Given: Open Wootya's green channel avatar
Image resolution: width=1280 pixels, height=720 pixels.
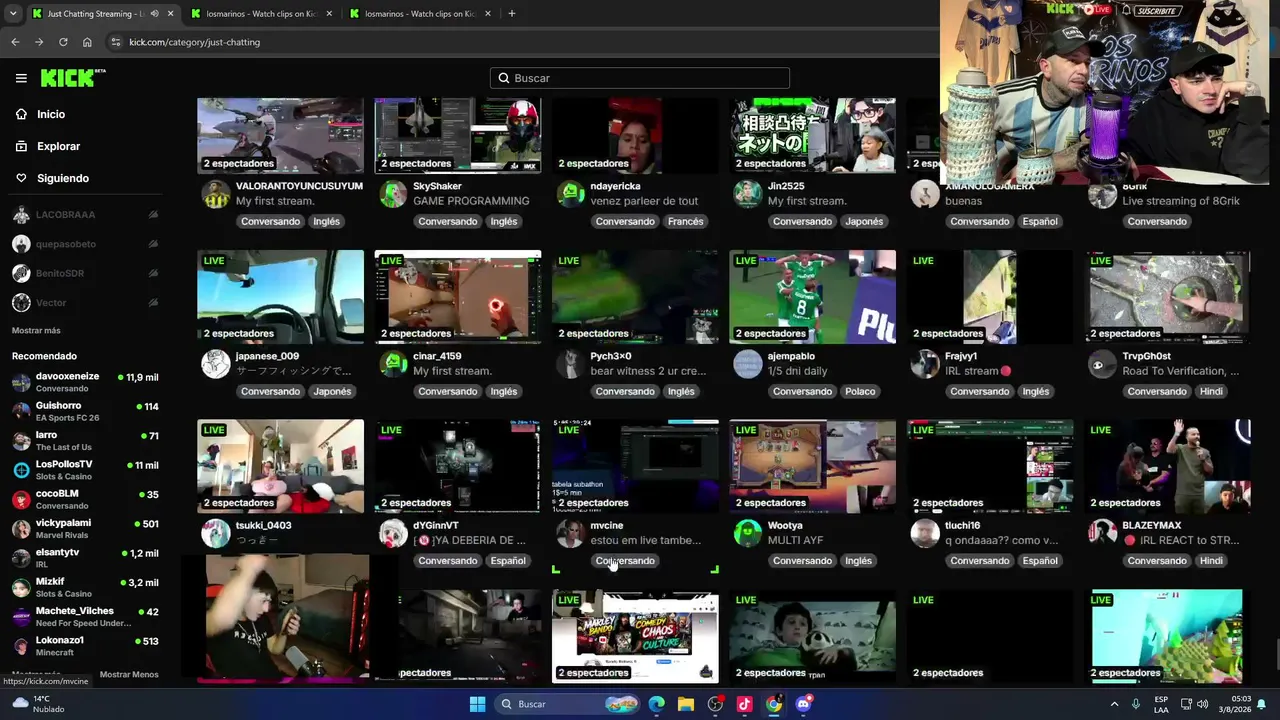Looking at the screenshot, I should [748, 533].
